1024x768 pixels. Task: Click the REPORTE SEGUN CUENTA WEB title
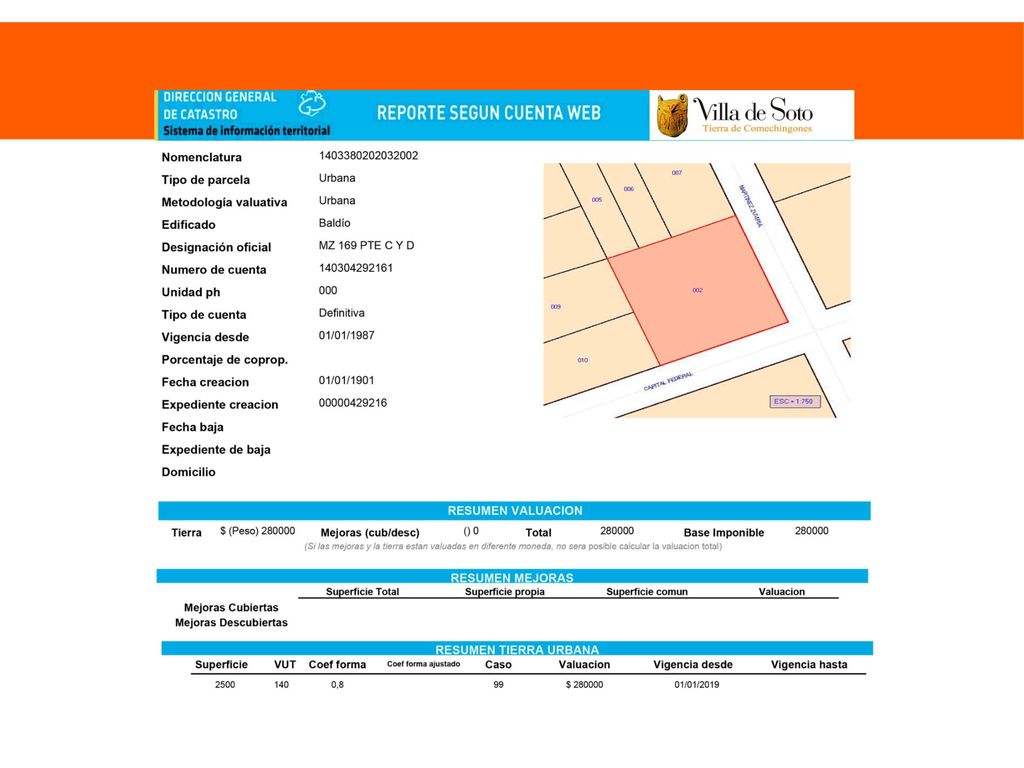coord(488,113)
